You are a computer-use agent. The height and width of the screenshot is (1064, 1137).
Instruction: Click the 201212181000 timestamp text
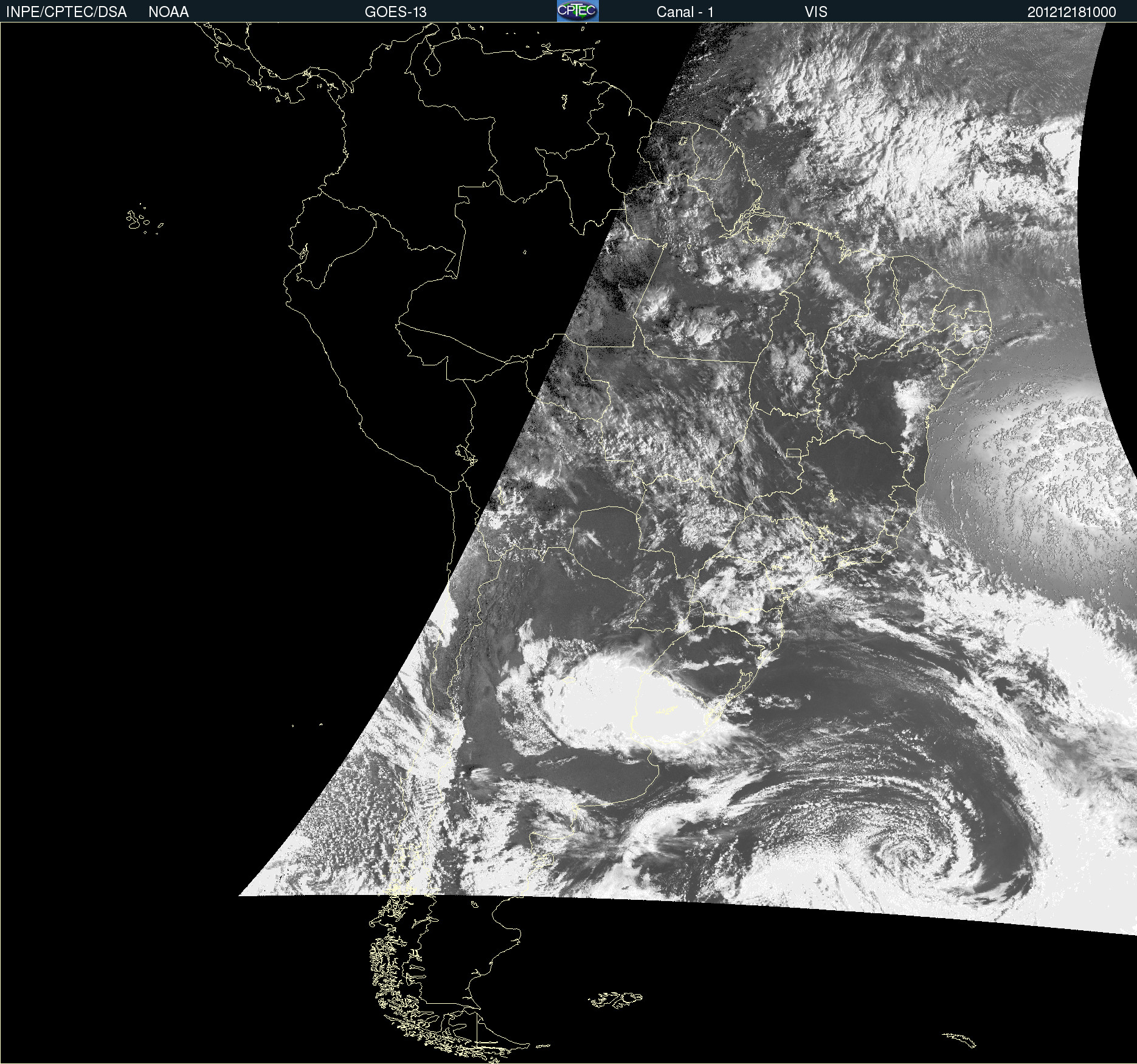point(1072,12)
